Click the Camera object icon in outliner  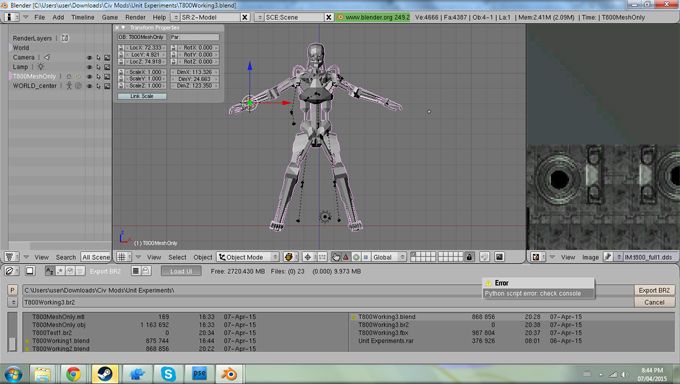pyautogui.click(x=47, y=57)
